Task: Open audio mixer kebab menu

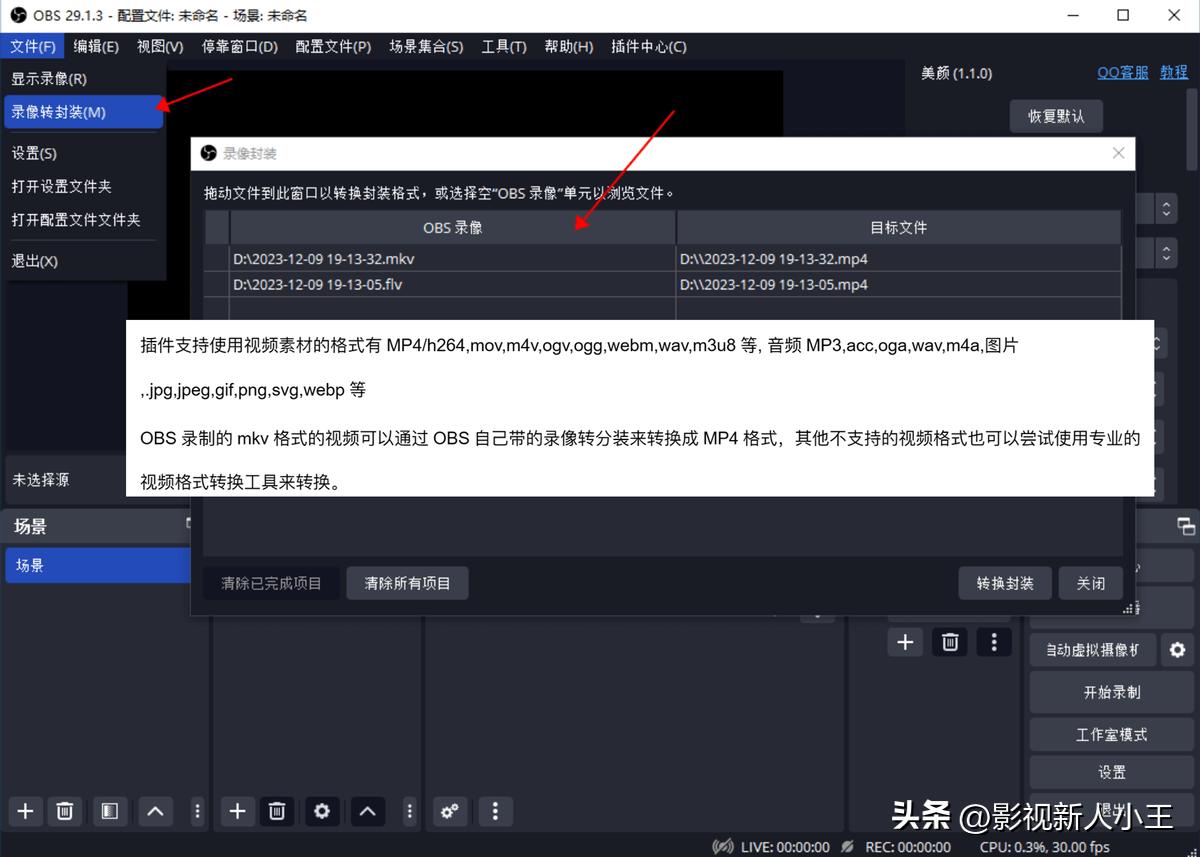Action: click(495, 811)
